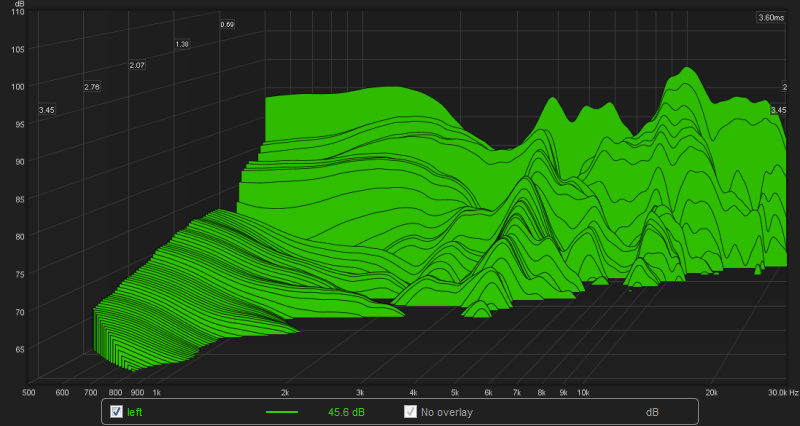The image size is (800, 426).
Task: Click the 5k frequency axis label
Action: pos(455,393)
